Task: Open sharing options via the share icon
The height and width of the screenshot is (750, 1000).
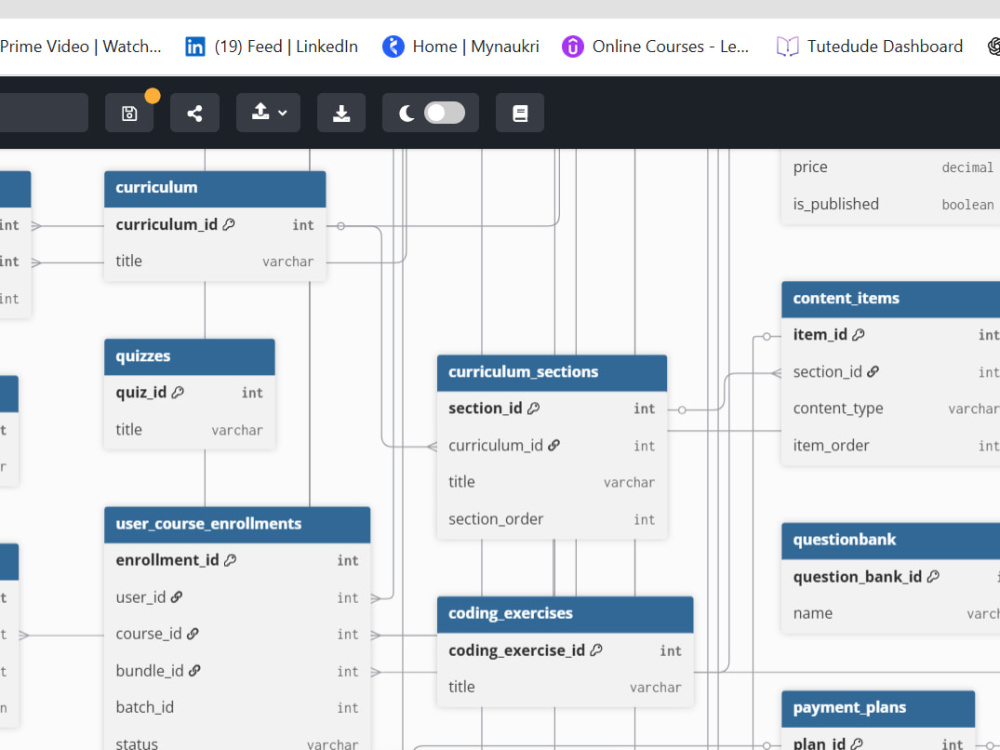Action: [194, 112]
